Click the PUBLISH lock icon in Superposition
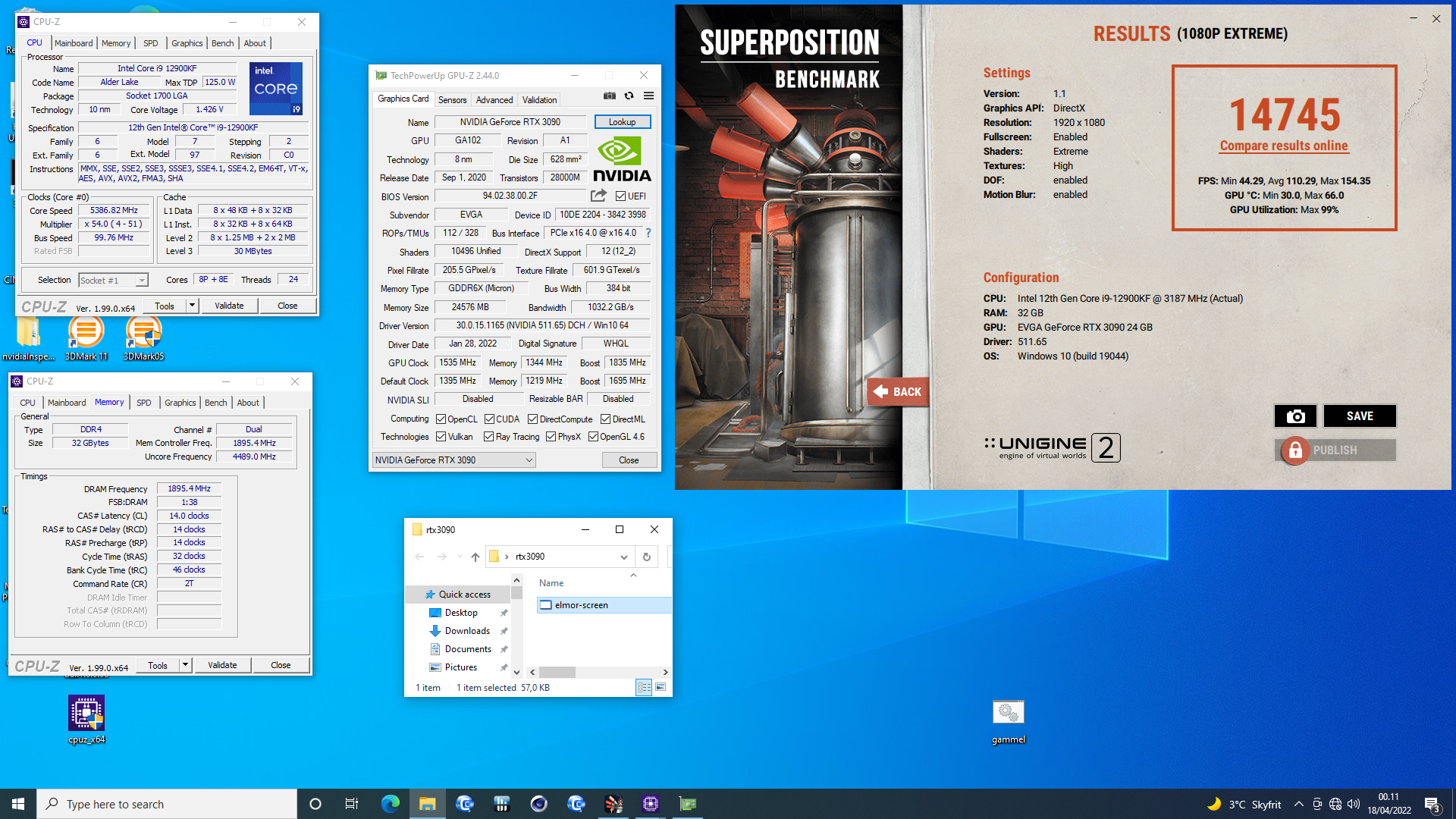This screenshot has height=819, width=1456. (x=1295, y=450)
